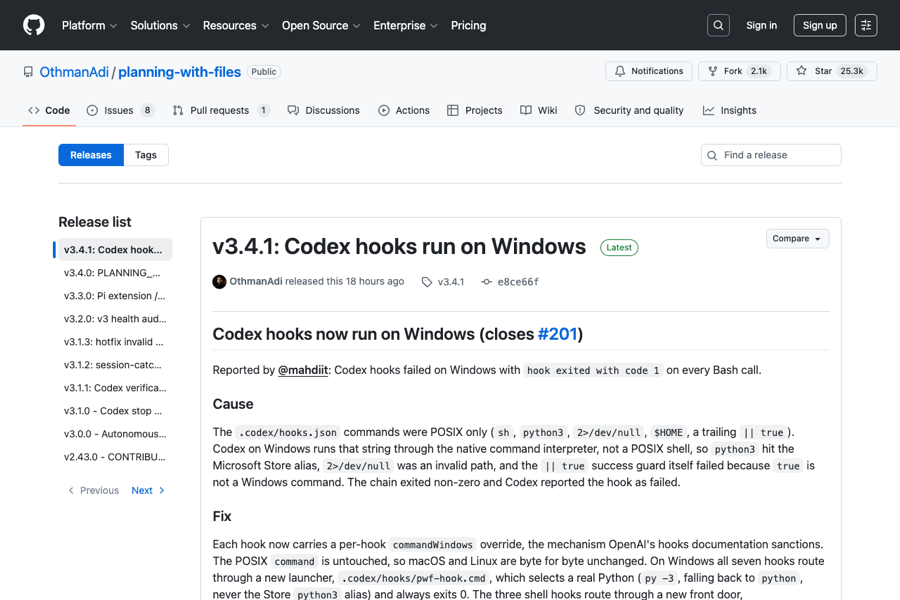Click OthmanAdi's avatar in release header

pos(219,281)
